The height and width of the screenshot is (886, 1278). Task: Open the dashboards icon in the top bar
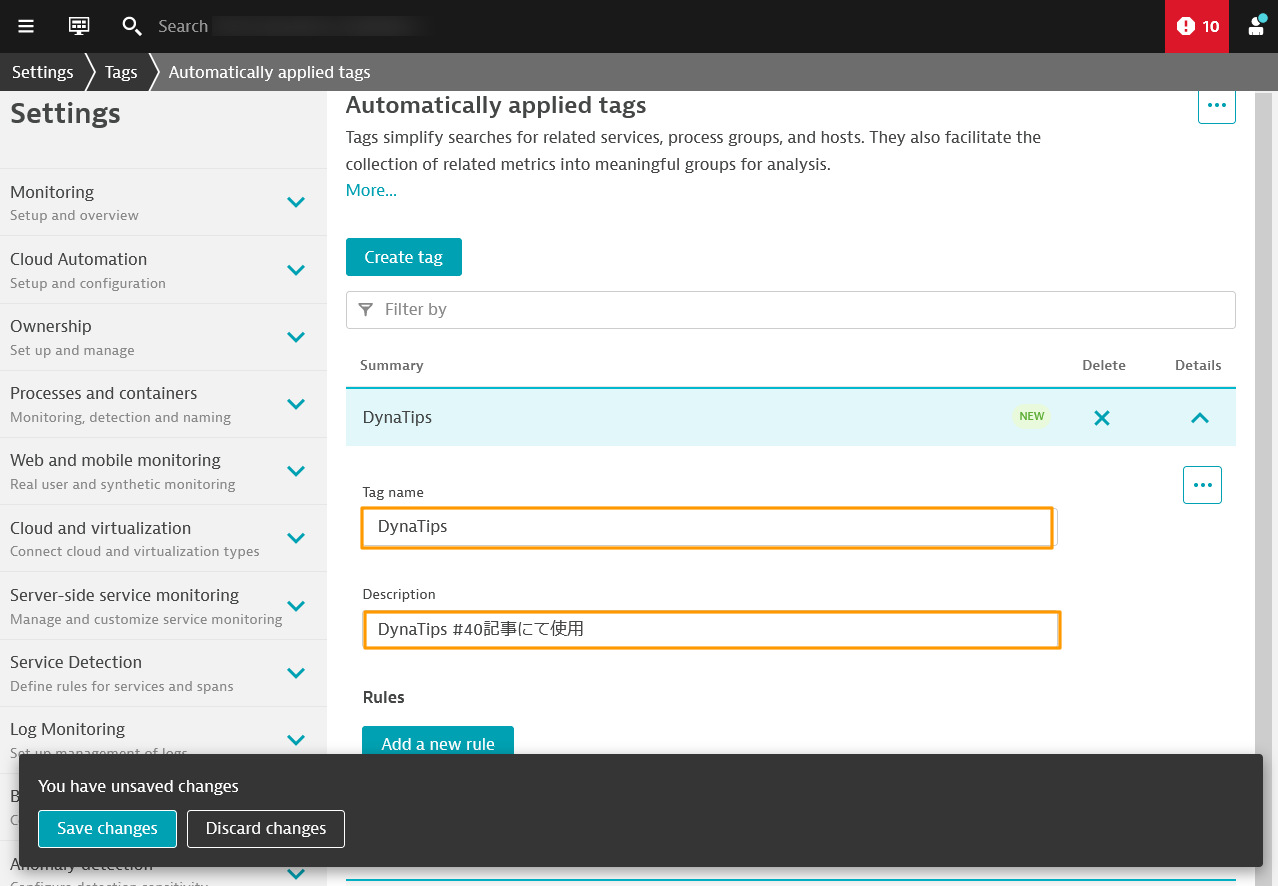click(78, 26)
